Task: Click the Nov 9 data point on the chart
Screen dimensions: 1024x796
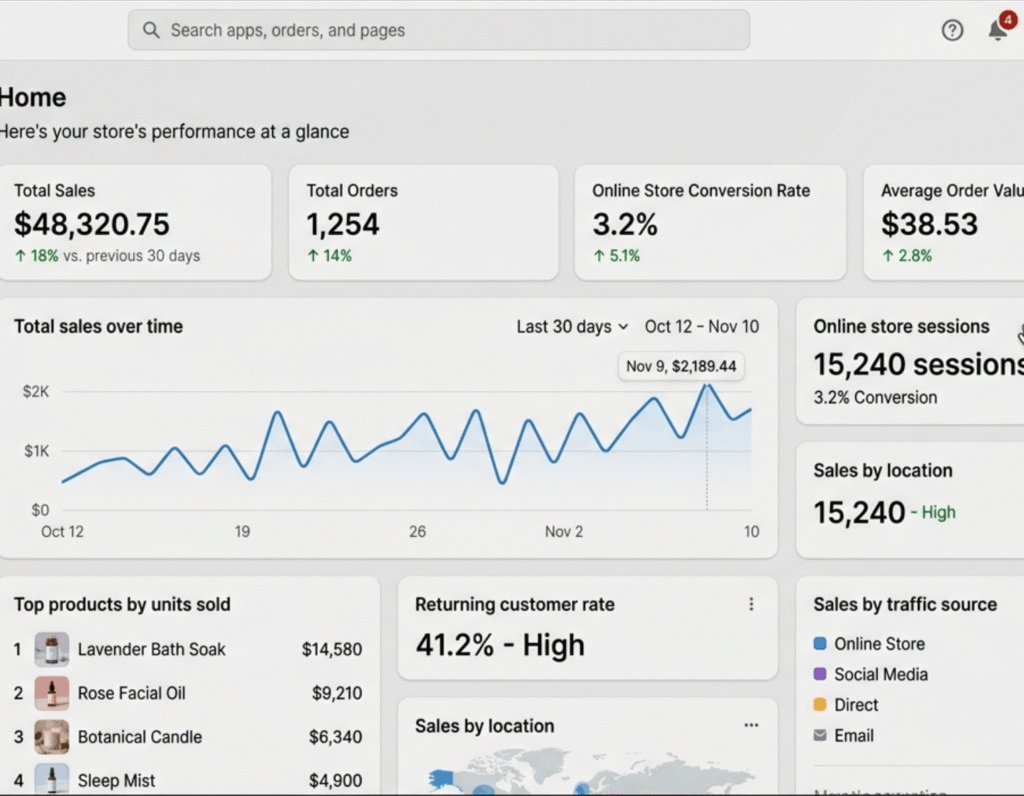Action: click(707, 385)
